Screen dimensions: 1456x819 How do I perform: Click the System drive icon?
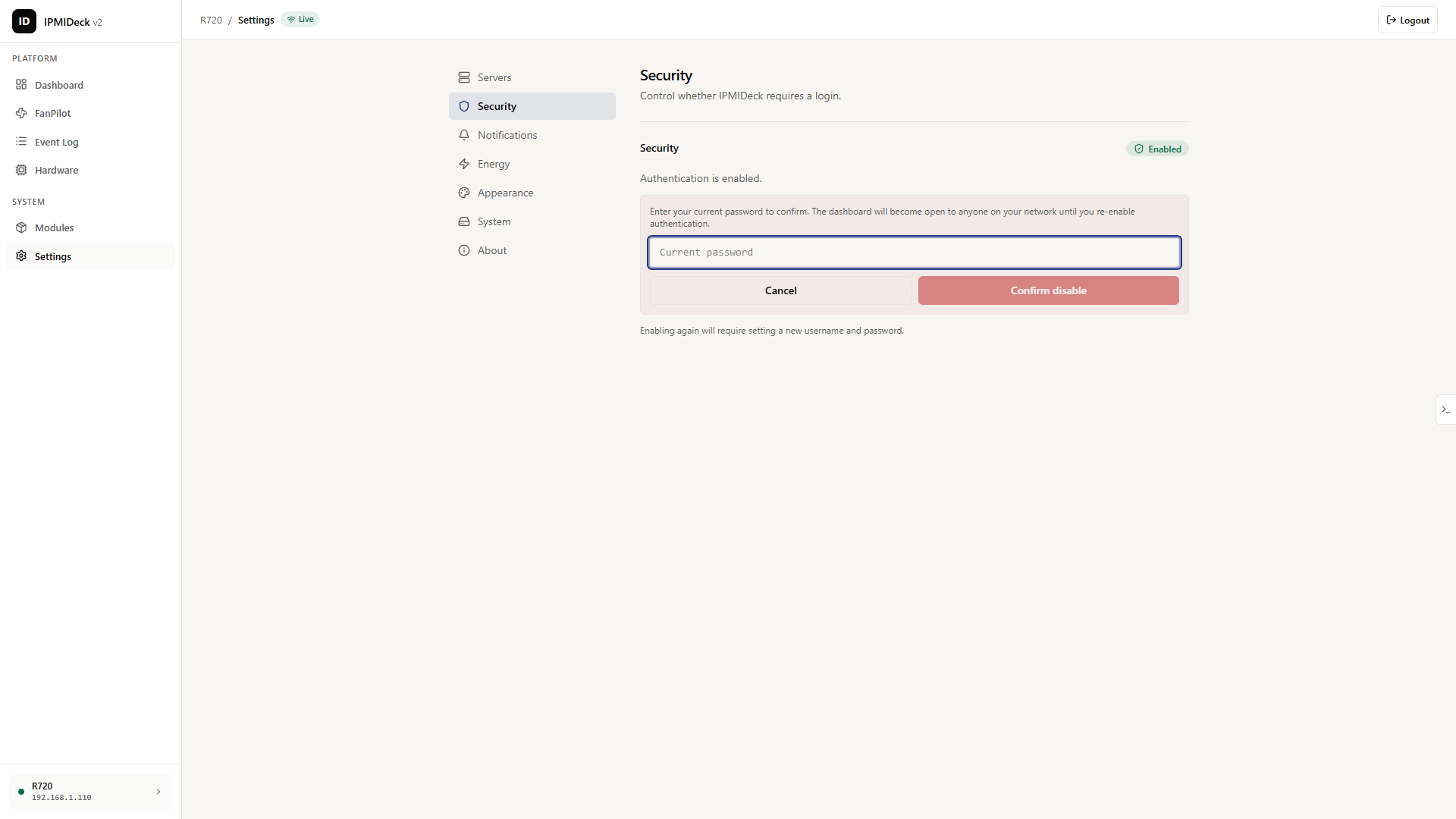point(464,221)
